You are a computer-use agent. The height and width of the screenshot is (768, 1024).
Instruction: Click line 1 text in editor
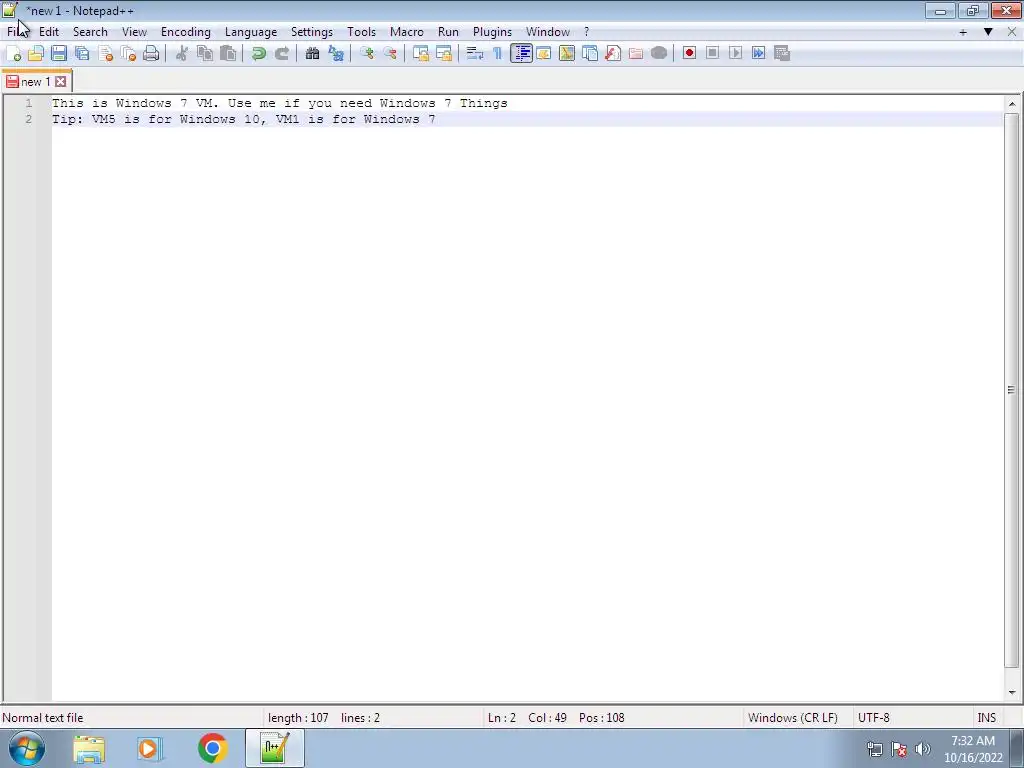point(280,103)
